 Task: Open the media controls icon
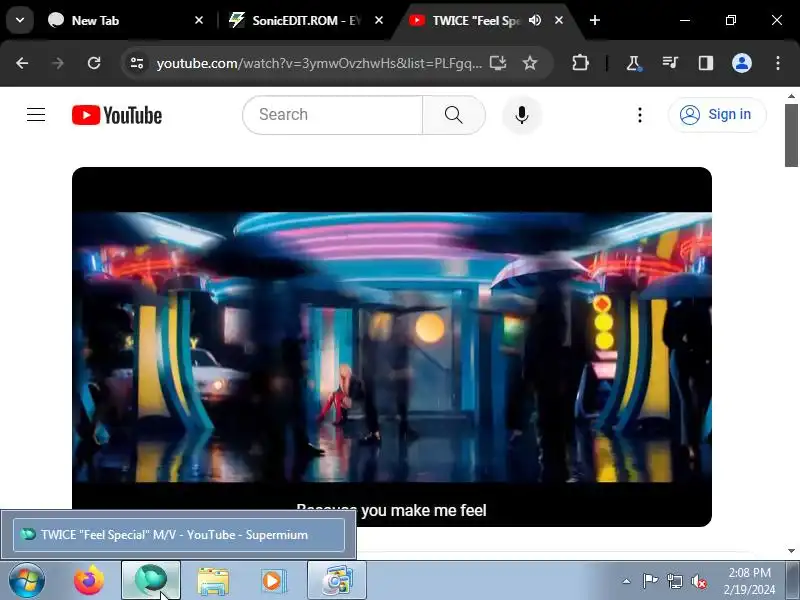point(670,63)
